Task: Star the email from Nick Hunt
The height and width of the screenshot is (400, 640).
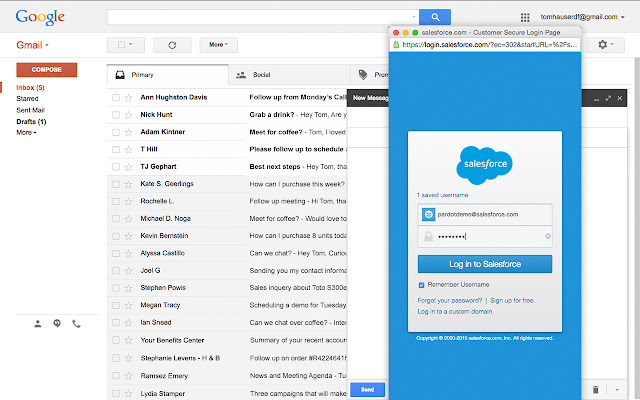Action: pos(128,114)
